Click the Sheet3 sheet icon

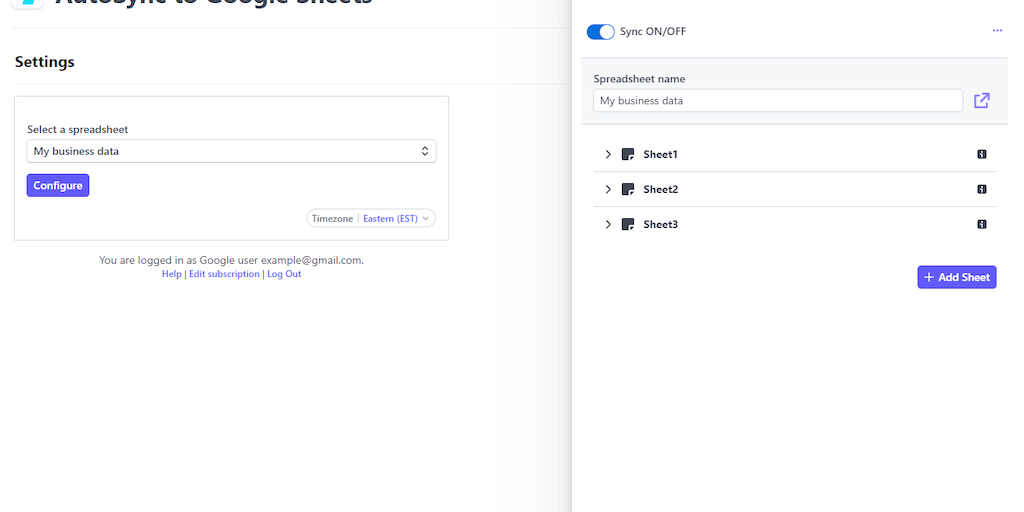[628, 225]
